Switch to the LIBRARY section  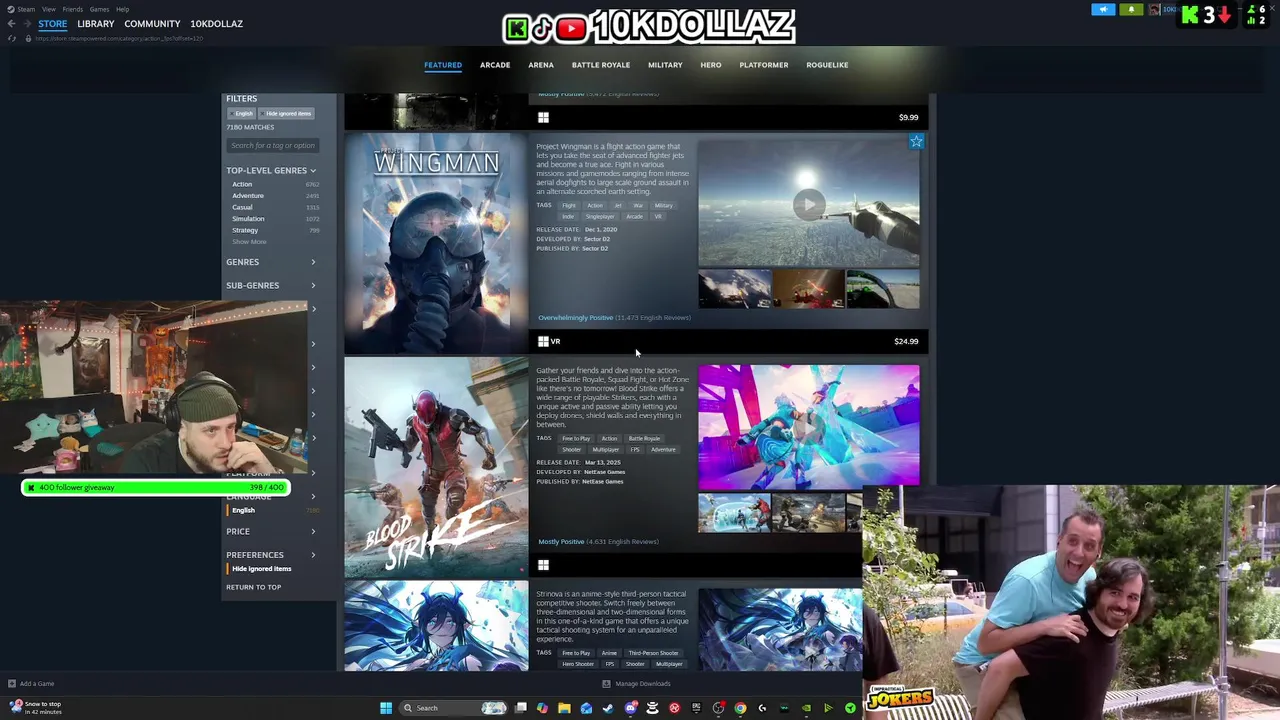click(96, 24)
